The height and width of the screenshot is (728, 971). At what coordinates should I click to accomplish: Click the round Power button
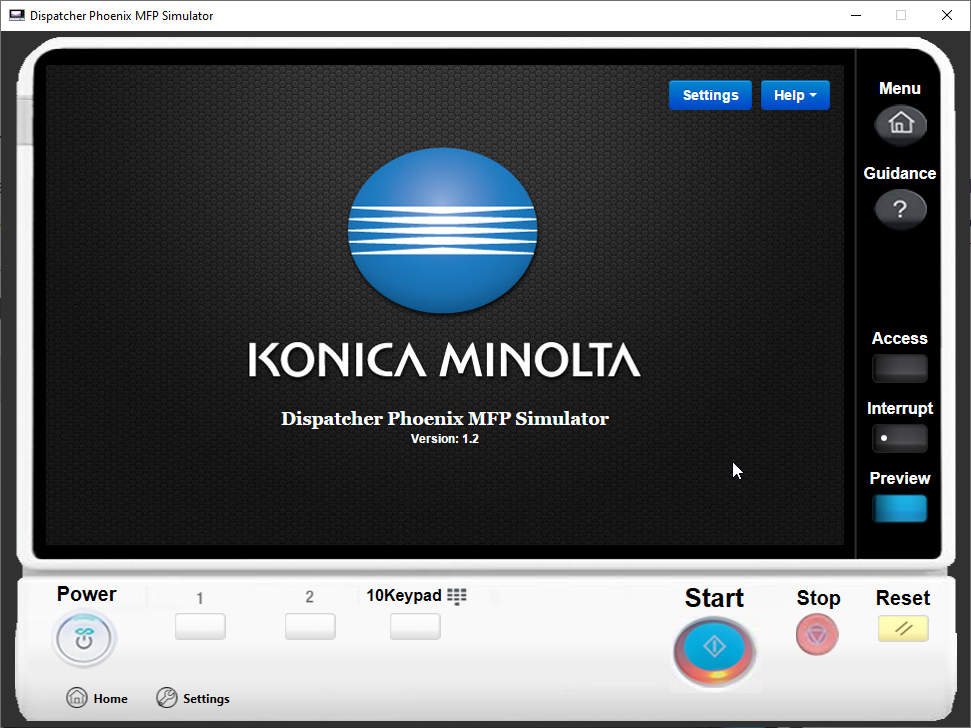click(84, 638)
